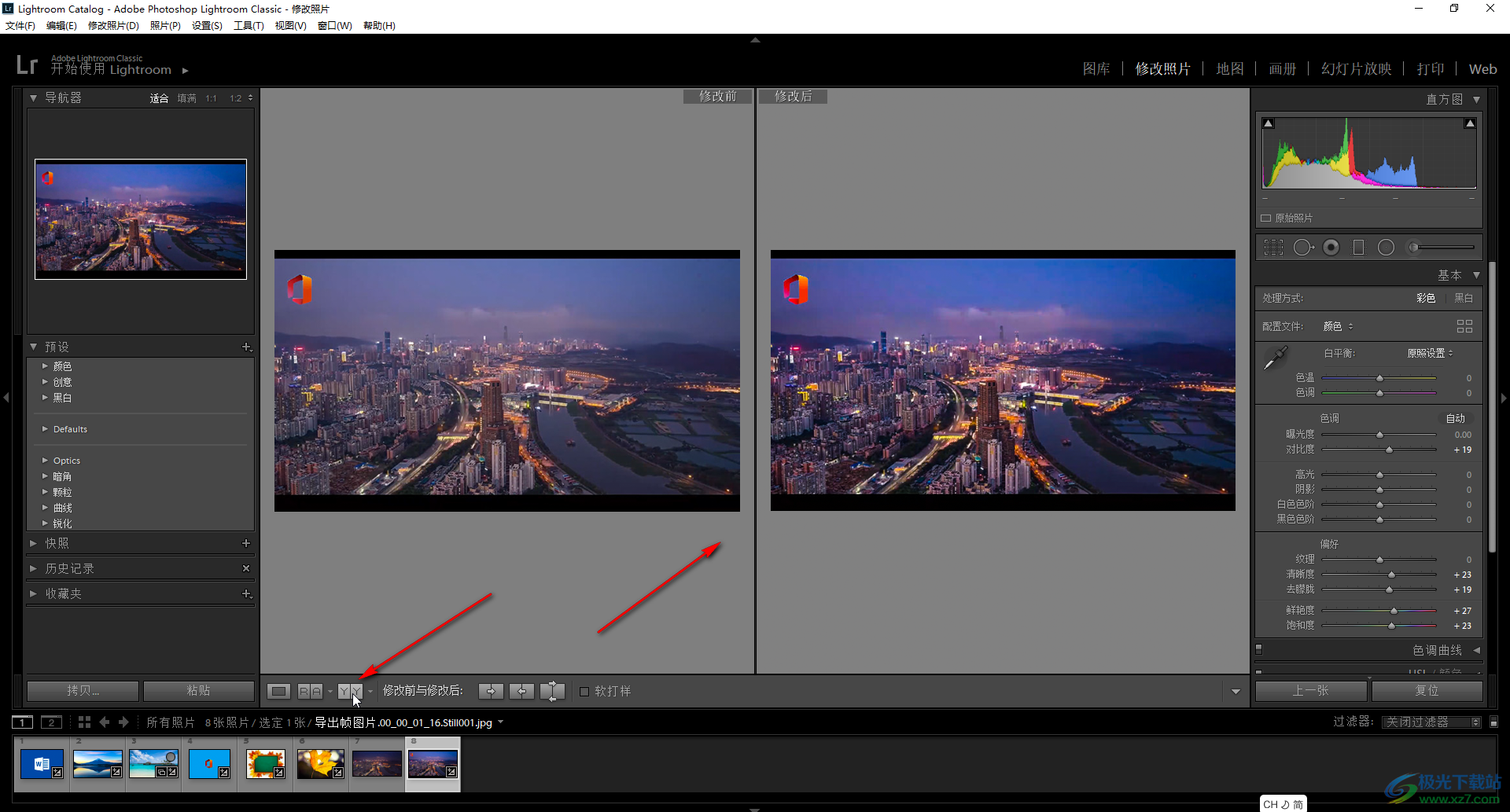Set navigator zoom to 1:1
Viewport: 1510px width, 812px height.
[x=211, y=98]
